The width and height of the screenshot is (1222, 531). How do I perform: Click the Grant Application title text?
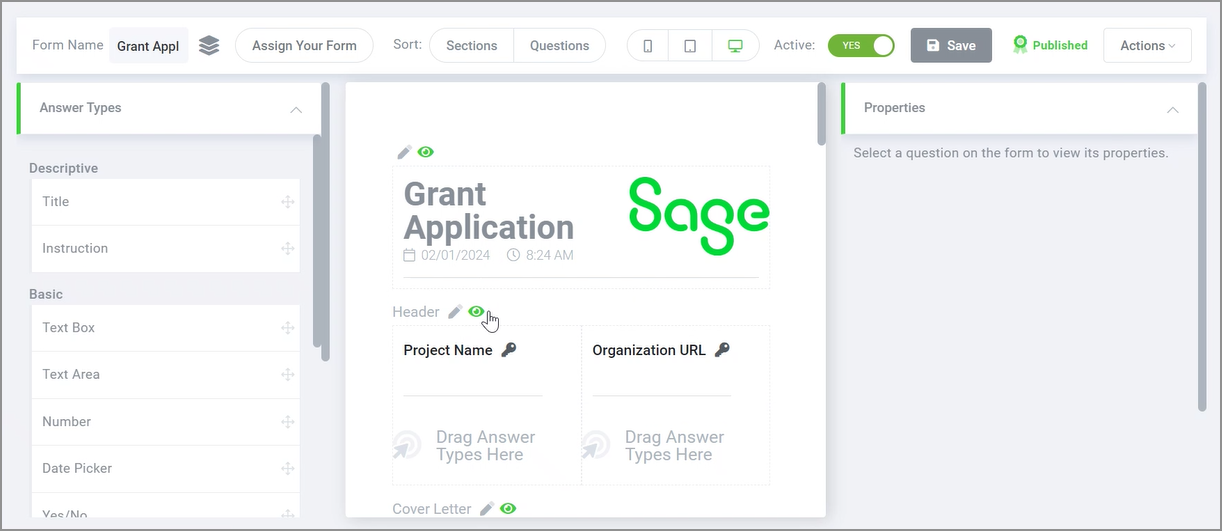coord(489,211)
